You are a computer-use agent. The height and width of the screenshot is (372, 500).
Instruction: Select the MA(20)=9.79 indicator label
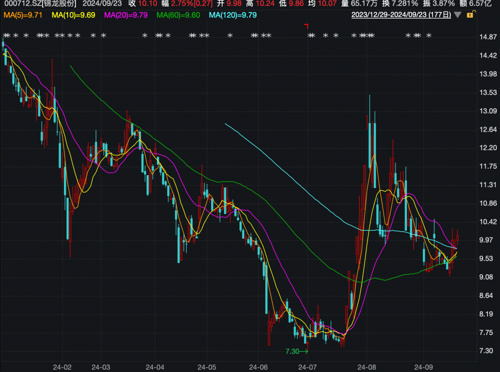click(x=126, y=15)
